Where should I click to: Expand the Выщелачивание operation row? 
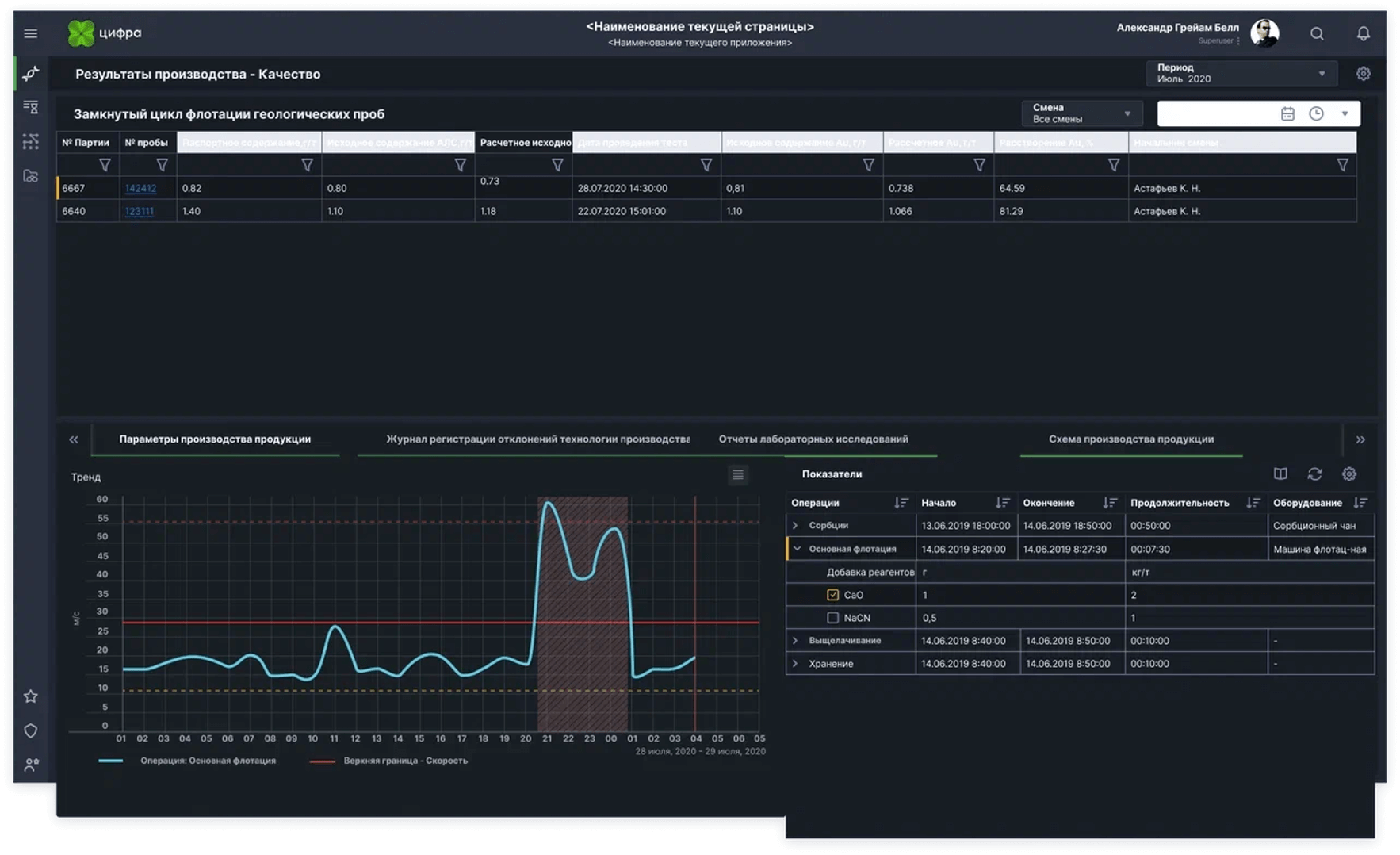[795, 641]
